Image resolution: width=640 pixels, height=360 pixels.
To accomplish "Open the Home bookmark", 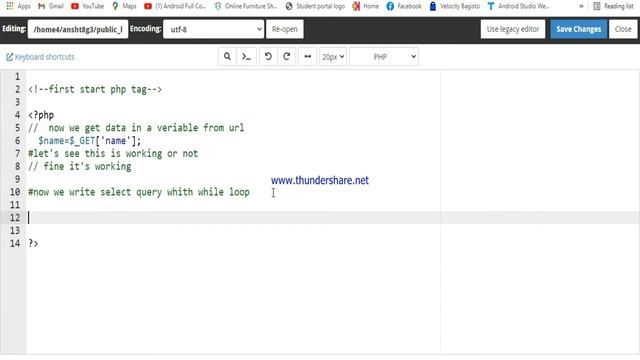I will pyautogui.click(x=366, y=6).
